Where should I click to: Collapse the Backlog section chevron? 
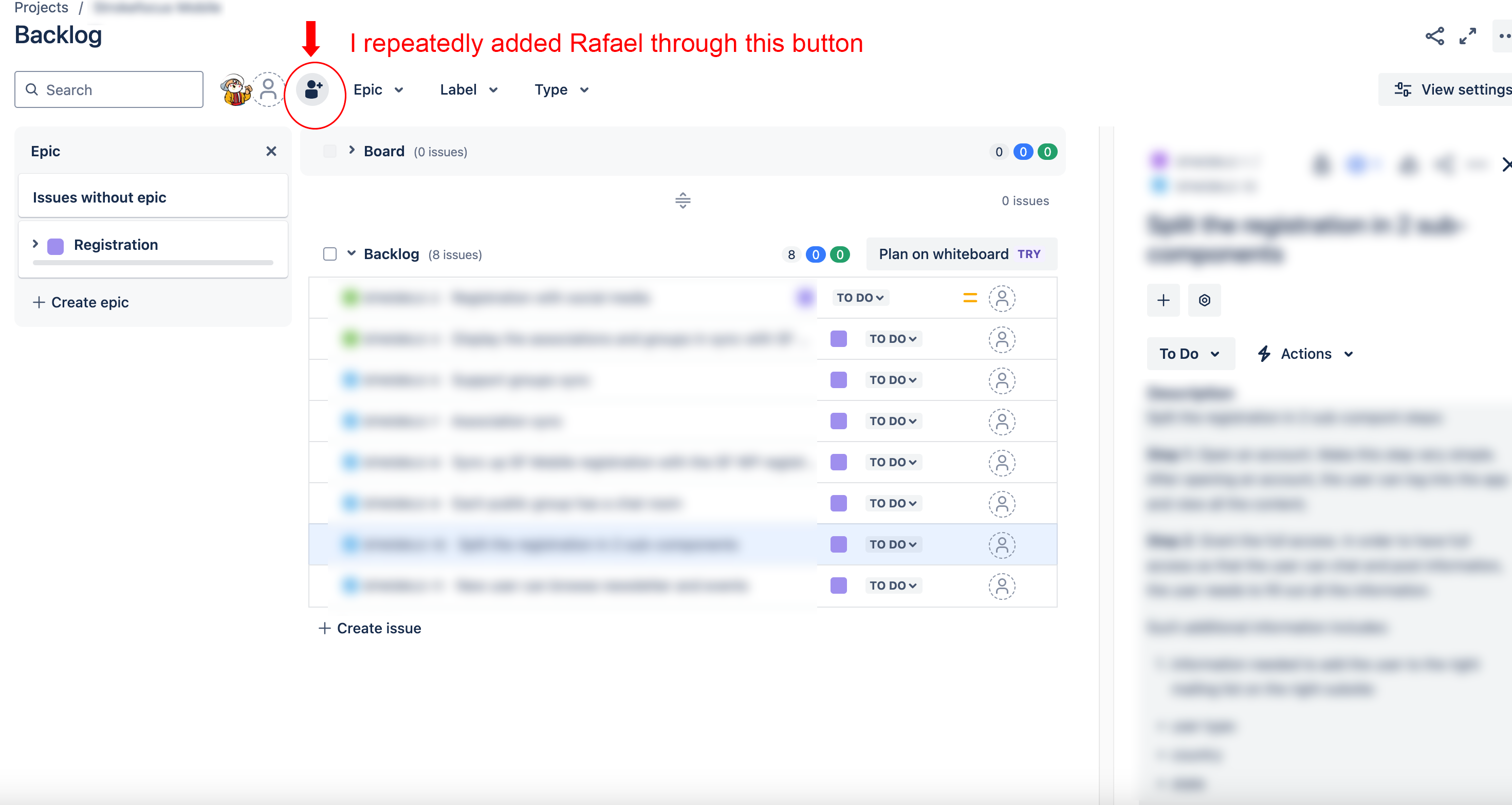click(352, 253)
